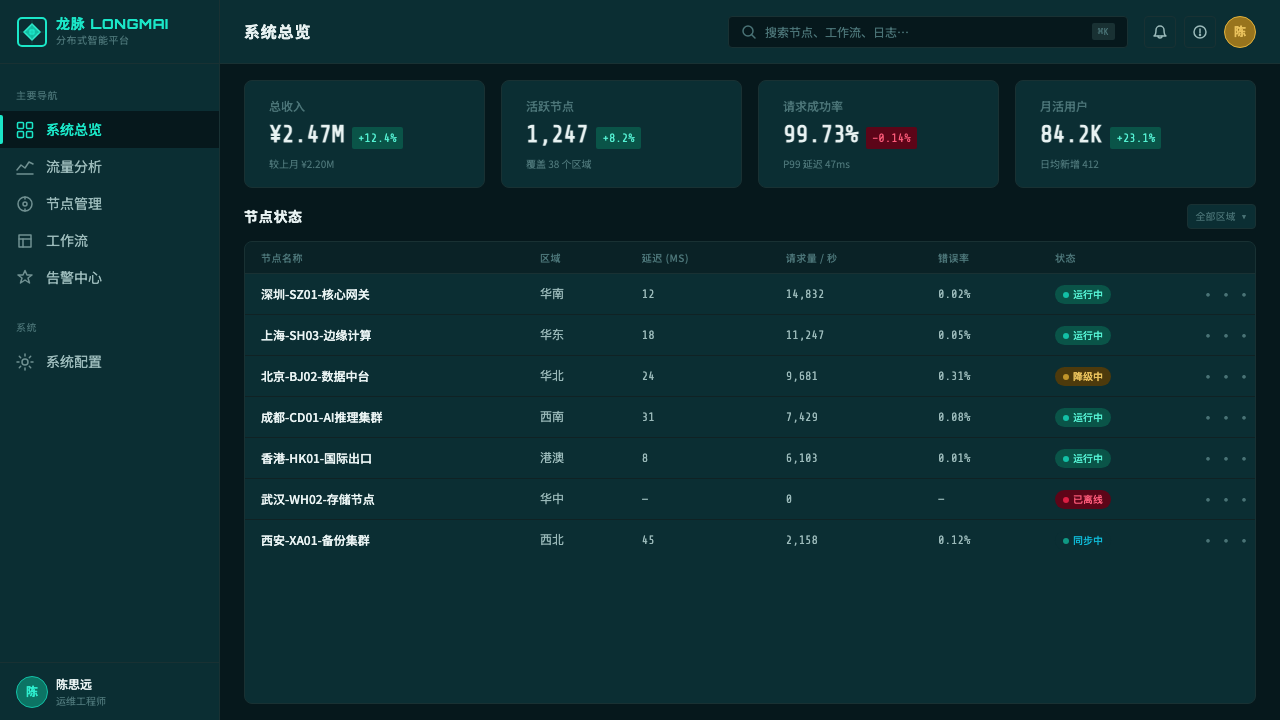Click the 系统总览 page title
This screenshot has height=720, width=1280.
[x=277, y=32]
